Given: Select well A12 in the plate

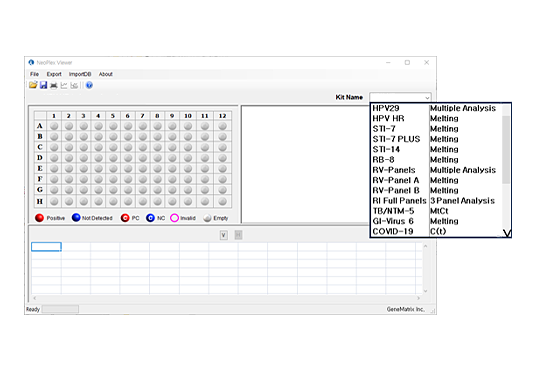Looking at the screenshot, I should [x=223, y=126].
